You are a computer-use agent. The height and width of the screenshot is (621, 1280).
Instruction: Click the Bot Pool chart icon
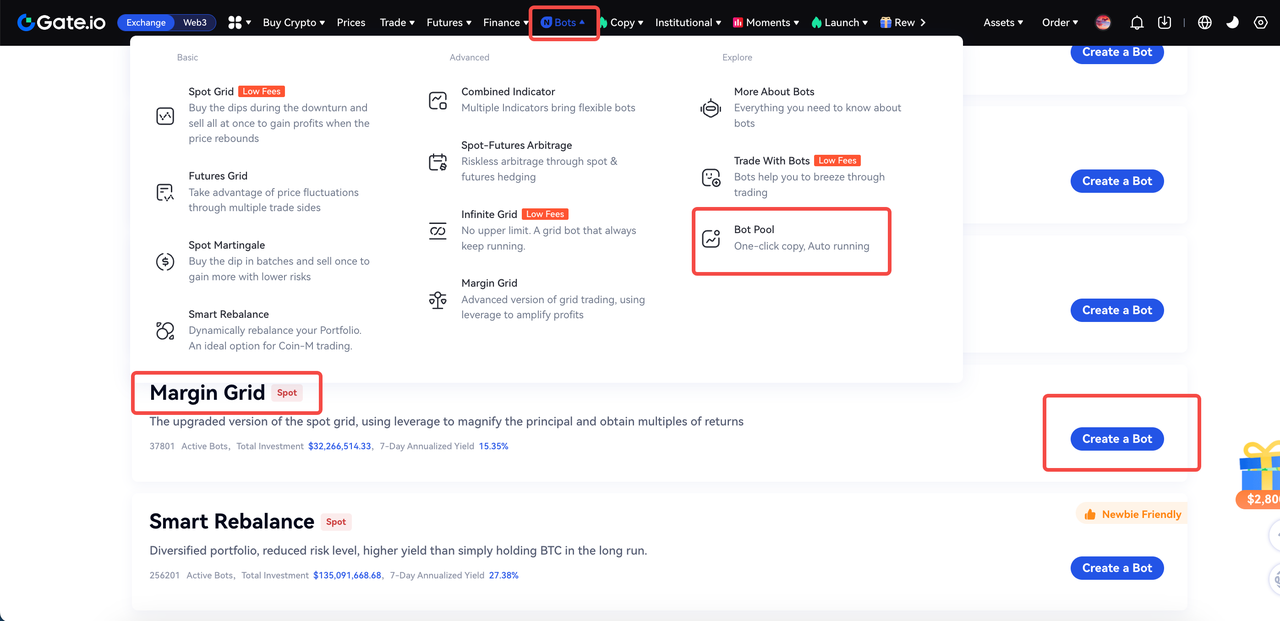coord(711,238)
